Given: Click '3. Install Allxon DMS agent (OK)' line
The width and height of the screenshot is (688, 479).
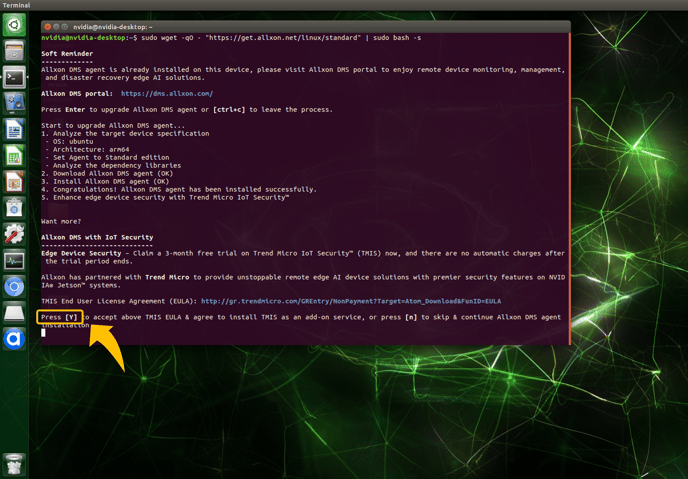Looking at the screenshot, I should coord(105,181).
